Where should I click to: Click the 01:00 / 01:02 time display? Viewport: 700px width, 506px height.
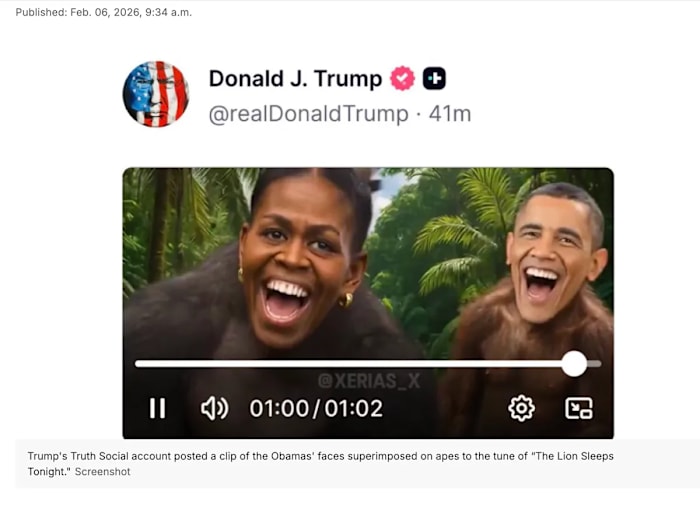tap(316, 408)
